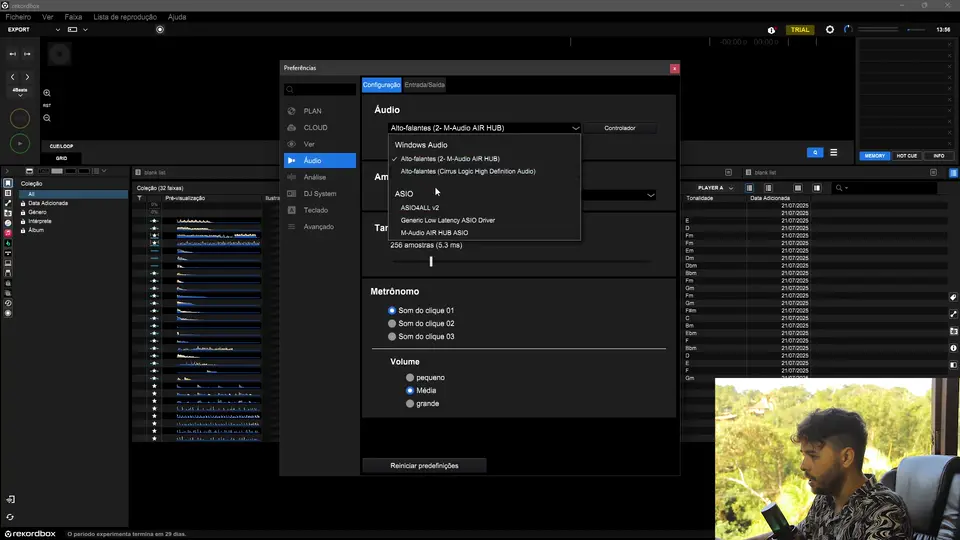Screen dimensions: 960x540
Task: Open the 4Beats jump size dropdown
Action: point(20,92)
